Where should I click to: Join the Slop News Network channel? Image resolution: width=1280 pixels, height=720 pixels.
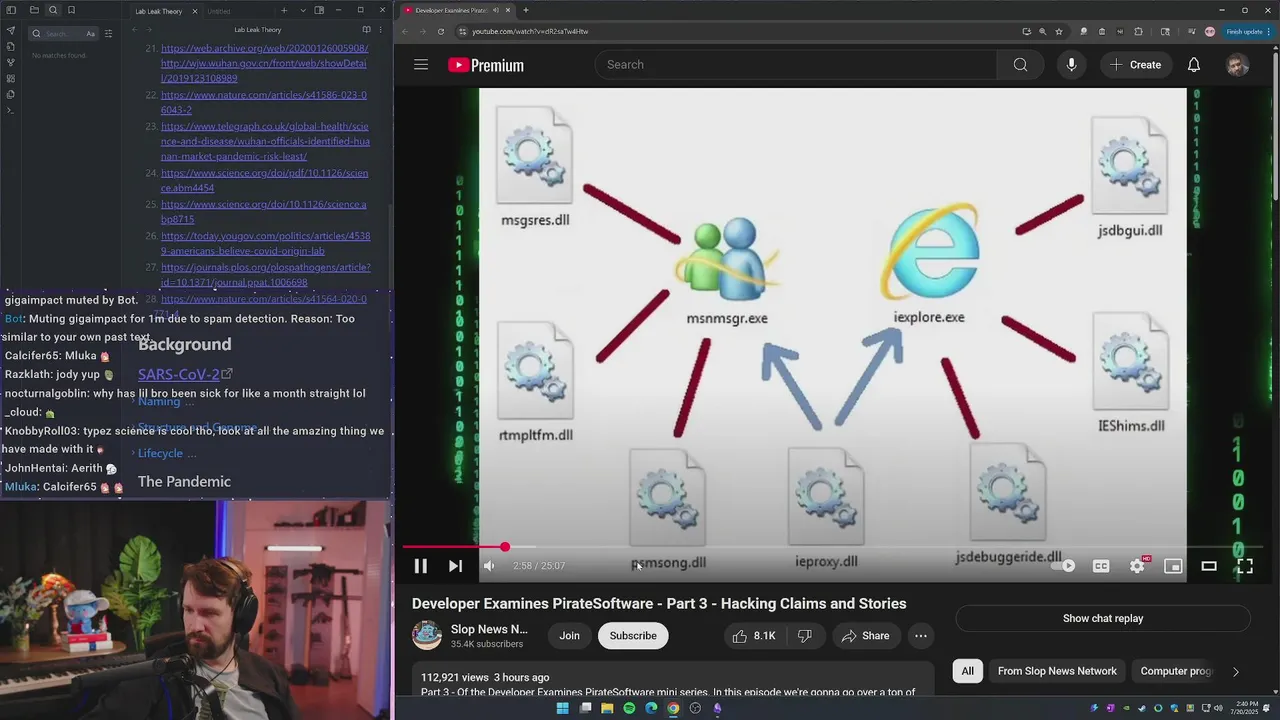[x=569, y=636]
